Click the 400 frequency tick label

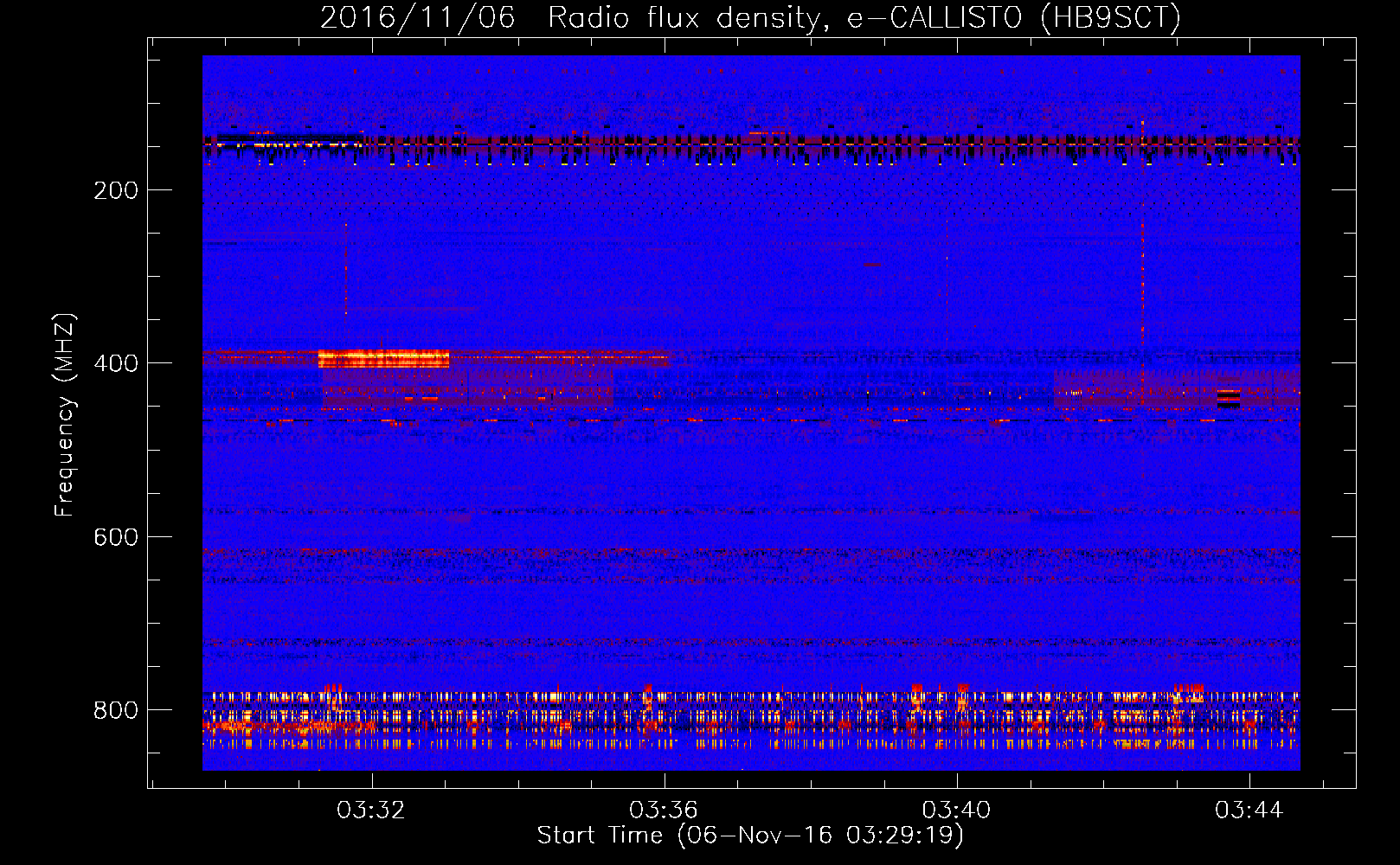(x=116, y=363)
